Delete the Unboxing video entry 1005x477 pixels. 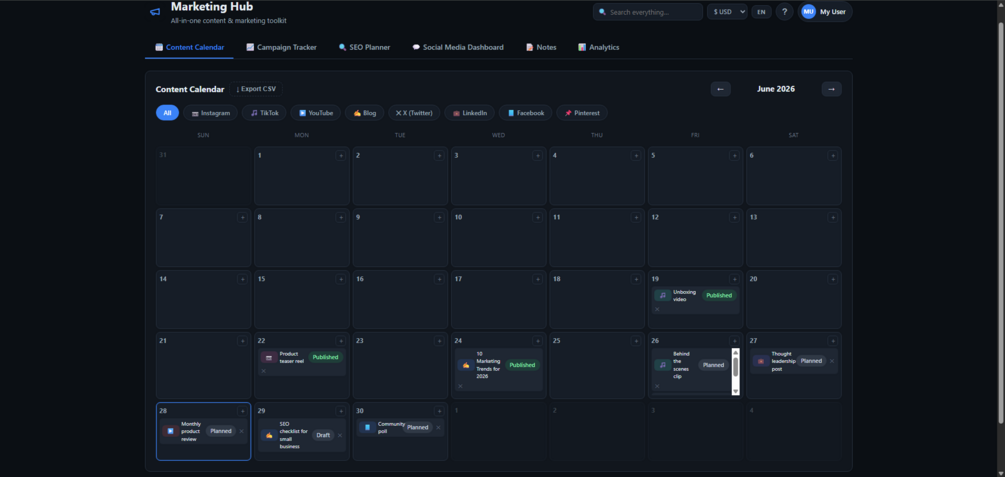point(657,309)
